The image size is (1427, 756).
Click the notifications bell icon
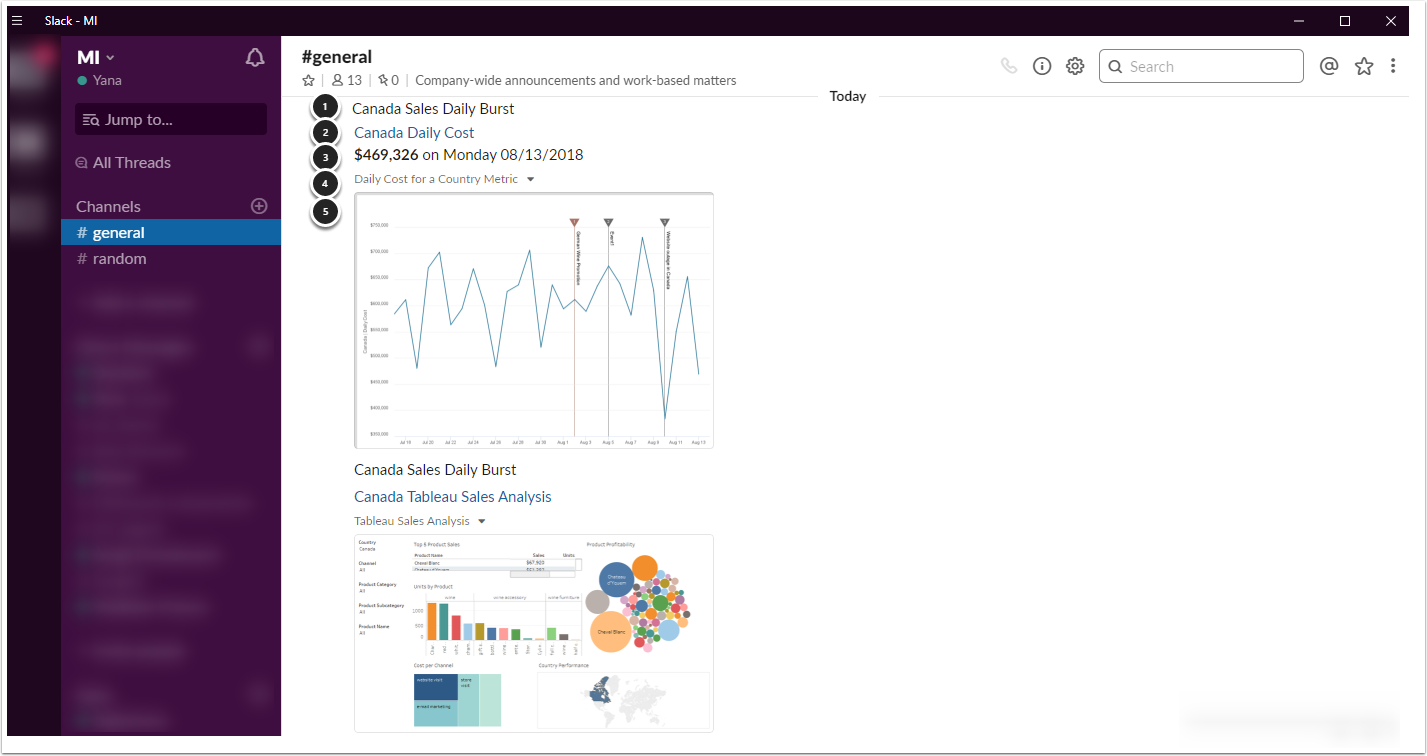pyautogui.click(x=255, y=58)
